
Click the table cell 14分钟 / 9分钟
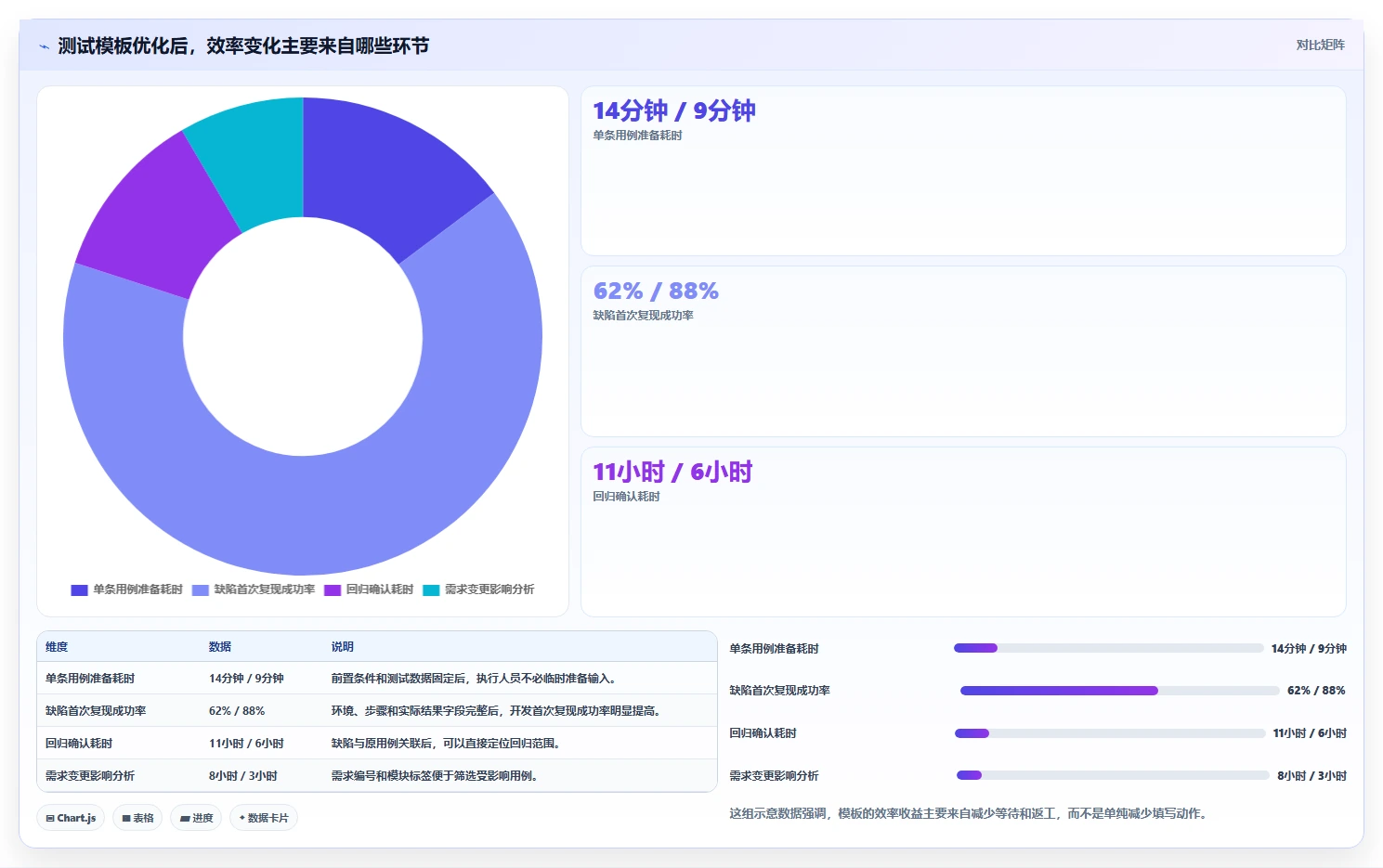tap(246, 679)
